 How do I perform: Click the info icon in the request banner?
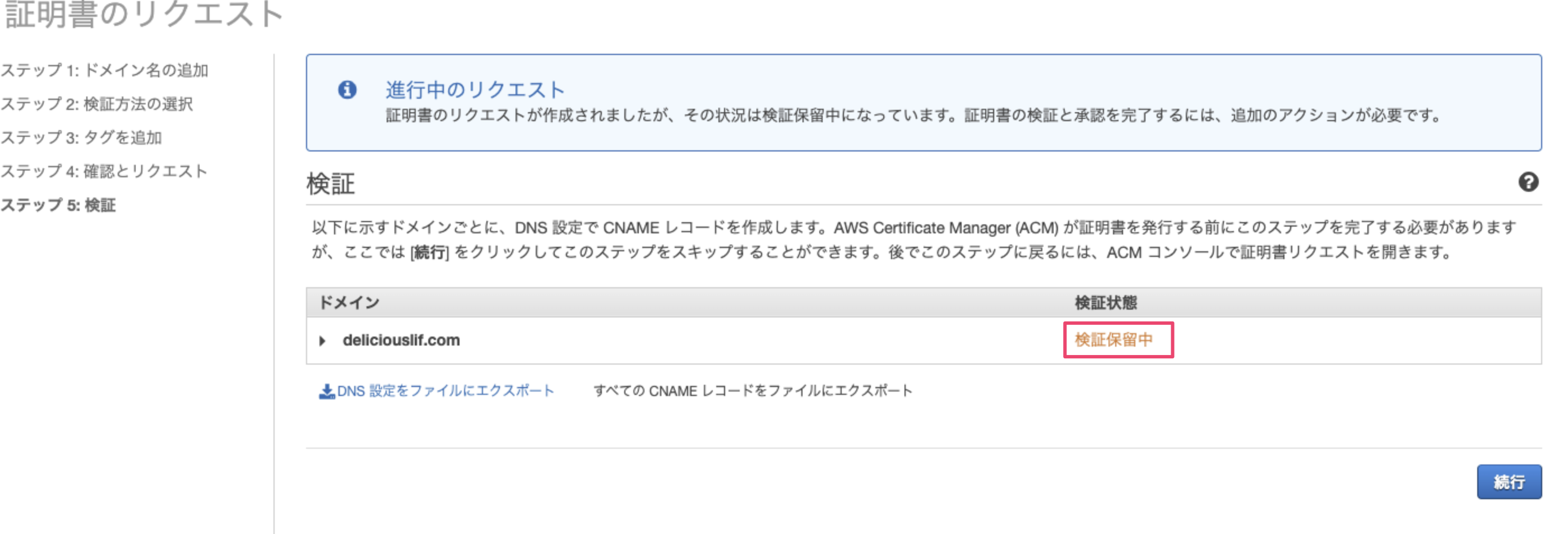(347, 90)
